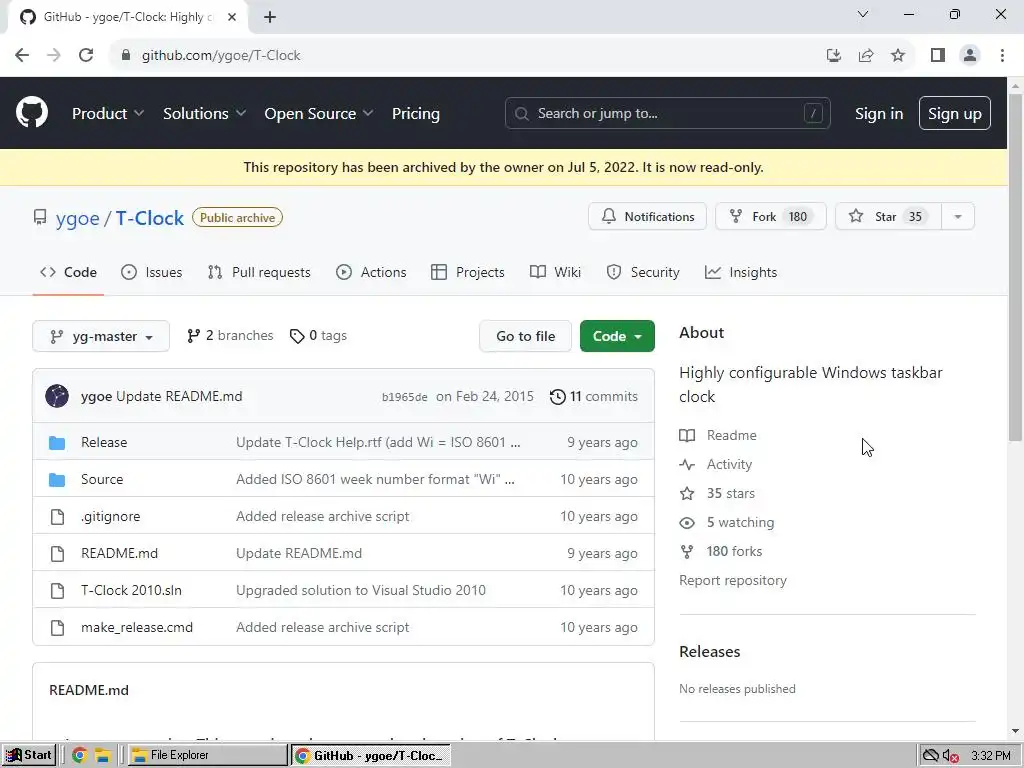View ygoe's avatar profile picture
The image size is (1024, 768).
57,396
